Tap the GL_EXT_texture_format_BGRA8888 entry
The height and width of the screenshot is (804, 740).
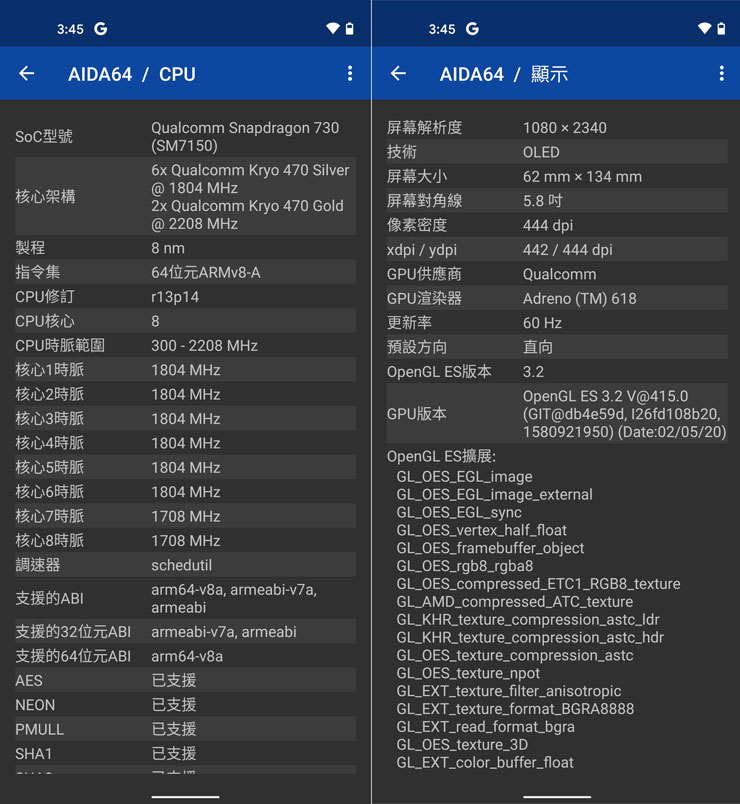tap(515, 709)
